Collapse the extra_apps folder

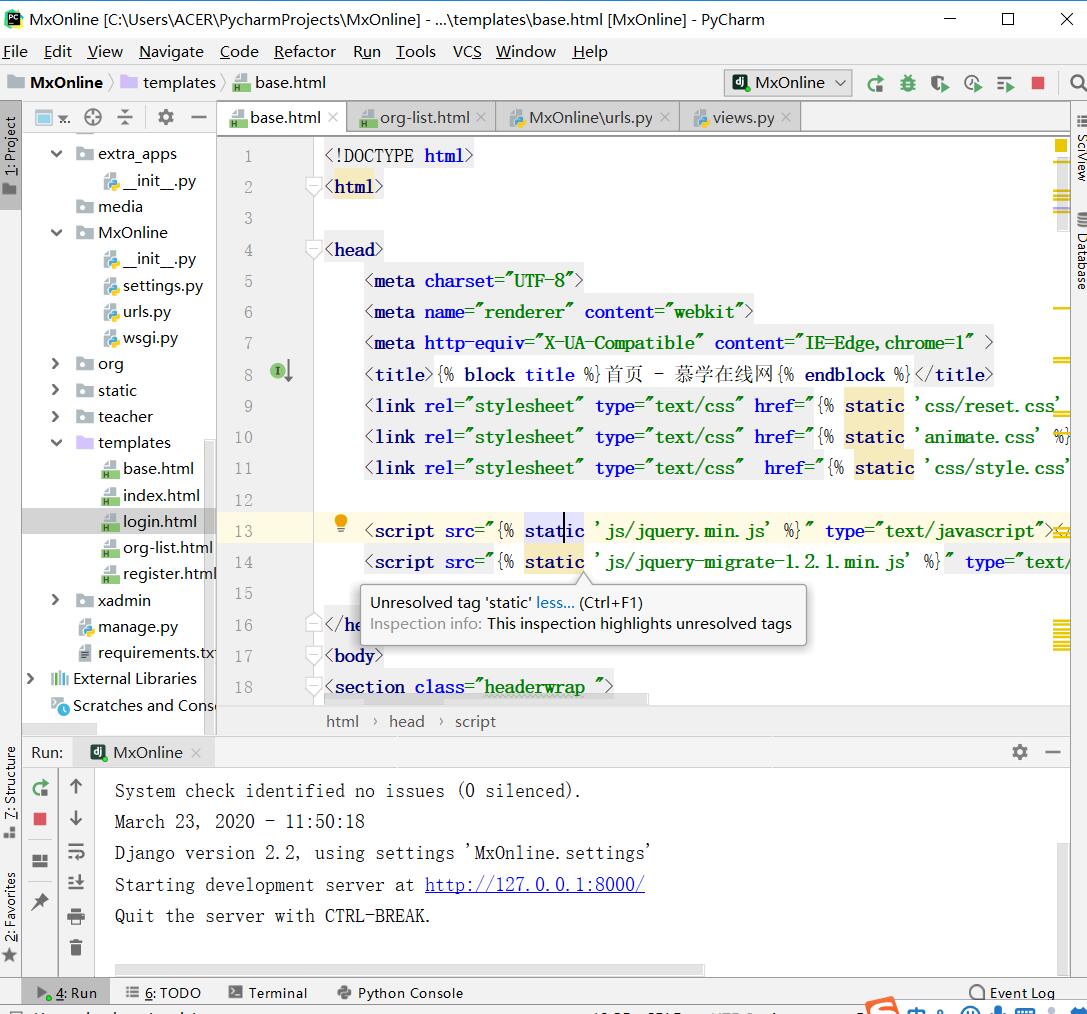(57, 154)
